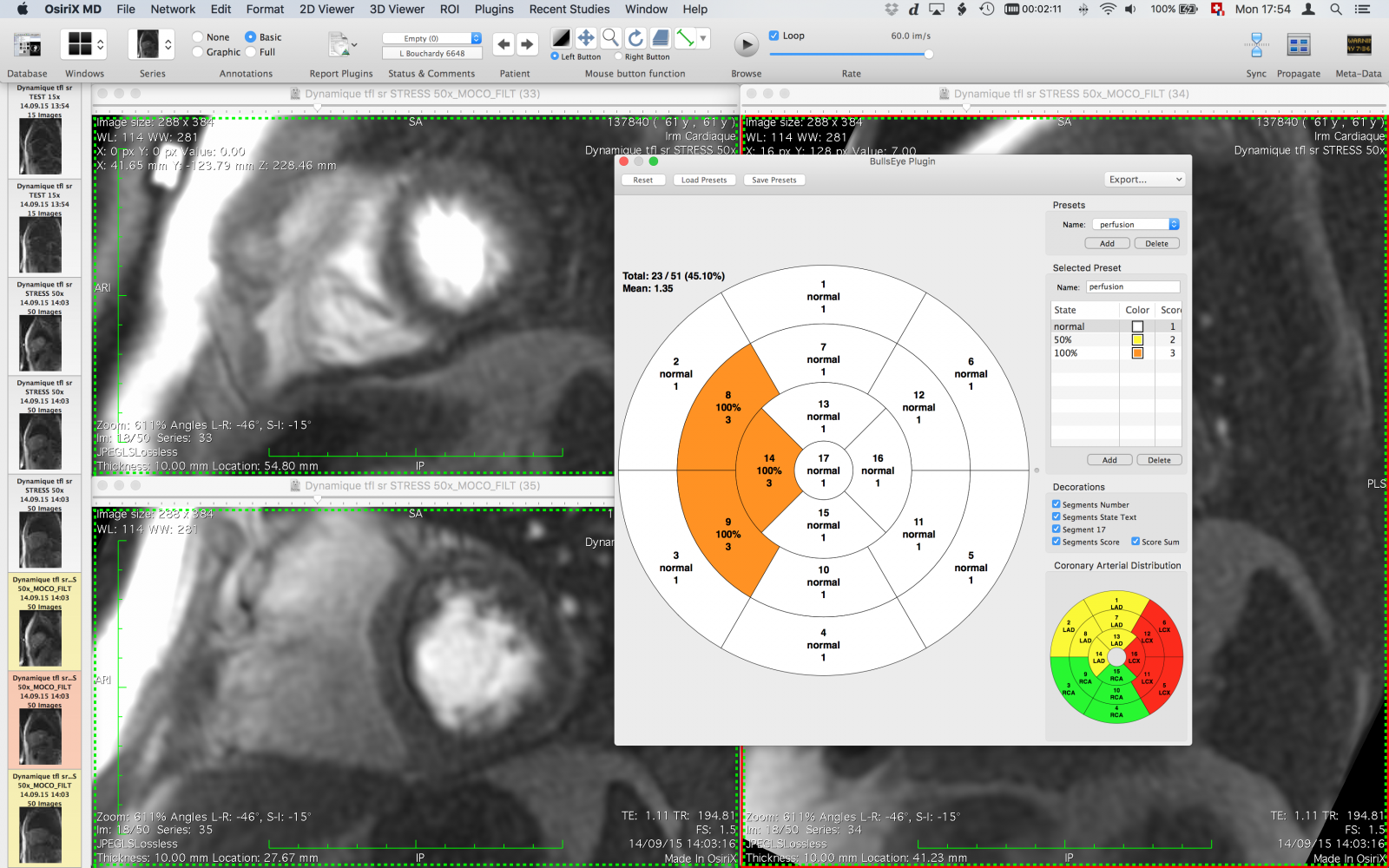
Task: Choose the stack scroll mouse tool
Action: pyautogui.click(x=660, y=37)
